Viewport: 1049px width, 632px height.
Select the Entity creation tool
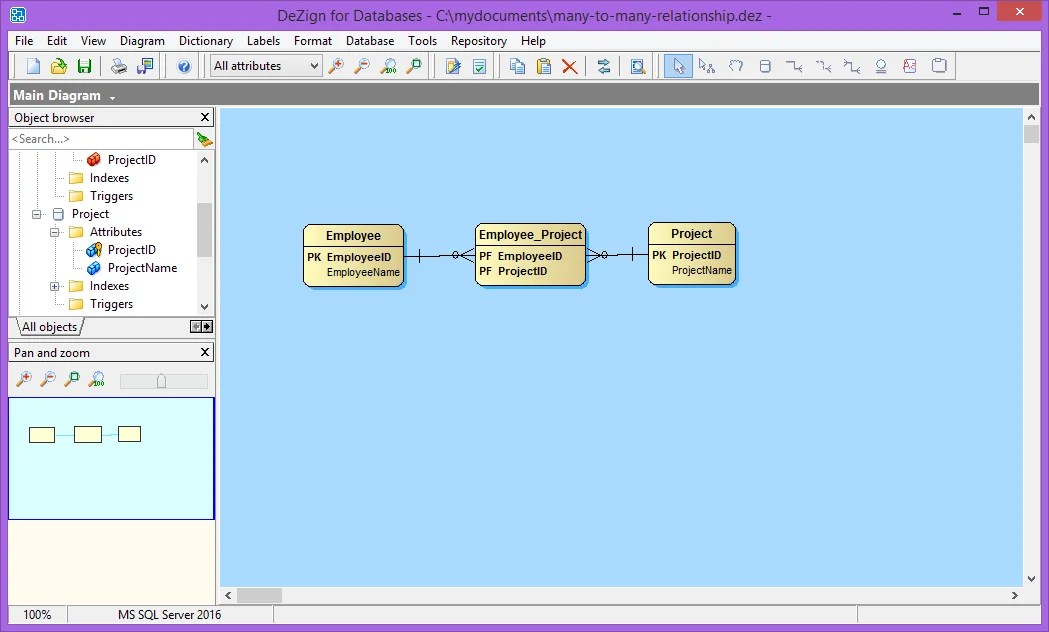click(764, 65)
